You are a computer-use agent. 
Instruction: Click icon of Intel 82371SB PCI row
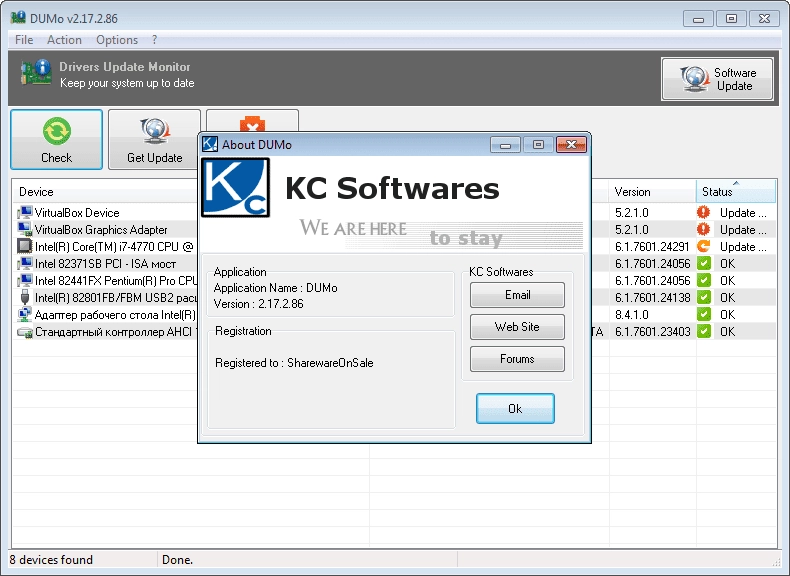24,264
